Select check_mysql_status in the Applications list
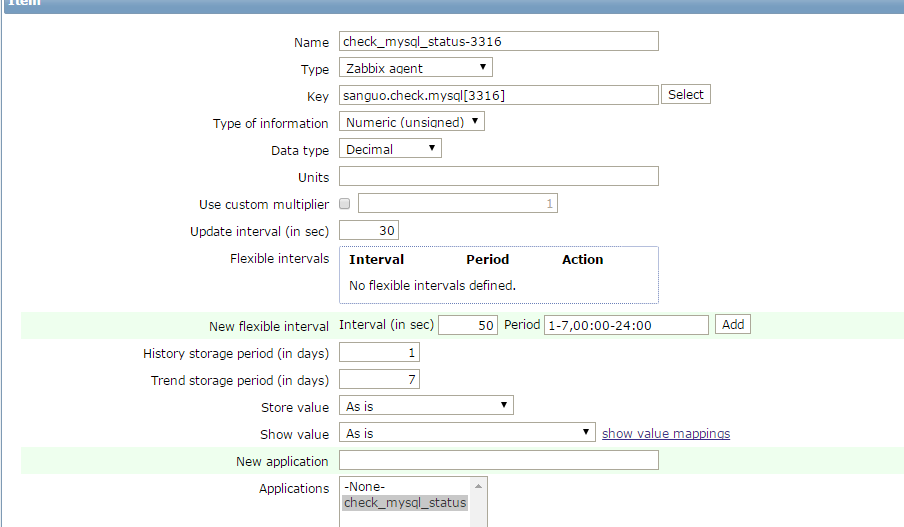This screenshot has width=904, height=527. [x=405, y=503]
